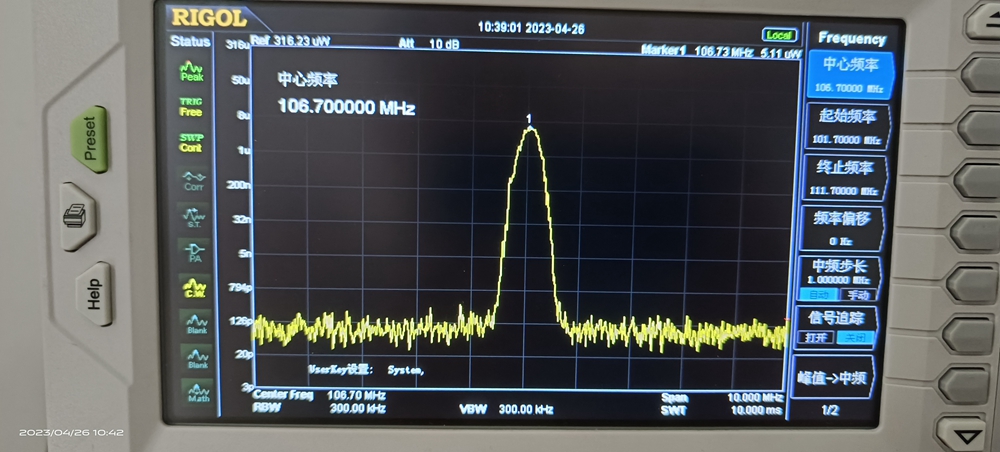
Task: Switch 中频步长 step mode to 手动
Action: [858, 295]
